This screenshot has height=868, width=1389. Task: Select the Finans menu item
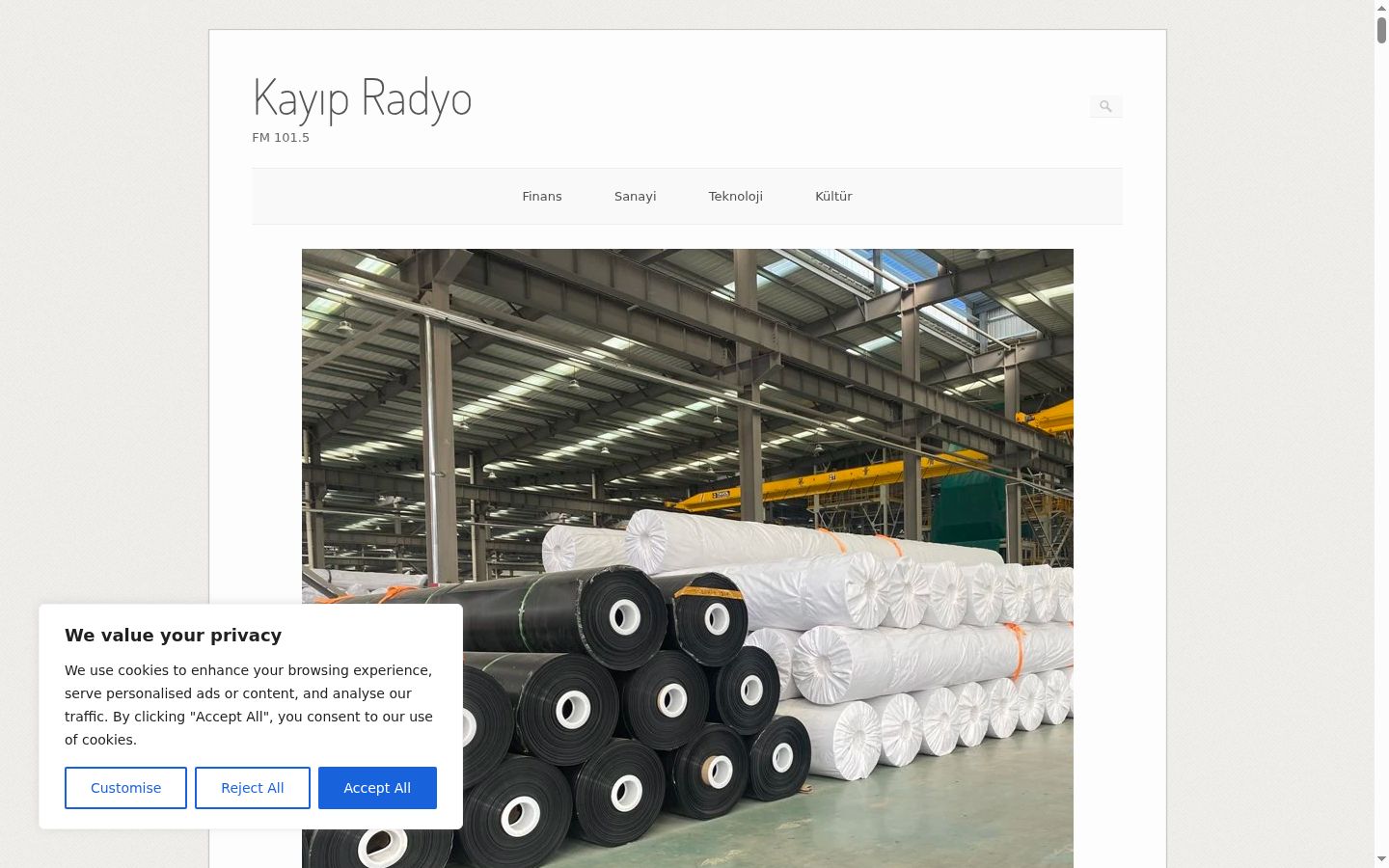(x=542, y=196)
